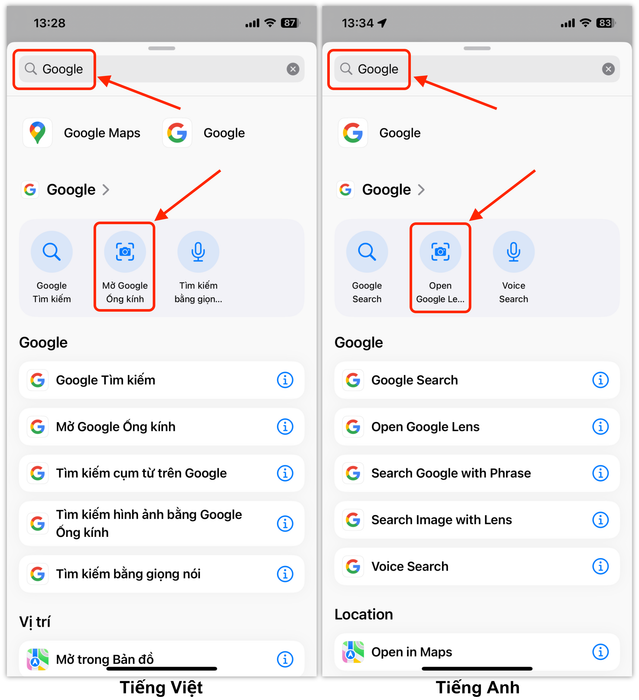The width and height of the screenshot is (639, 700).
Task: Select the Voice Search microphone icon
Action: (x=514, y=252)
